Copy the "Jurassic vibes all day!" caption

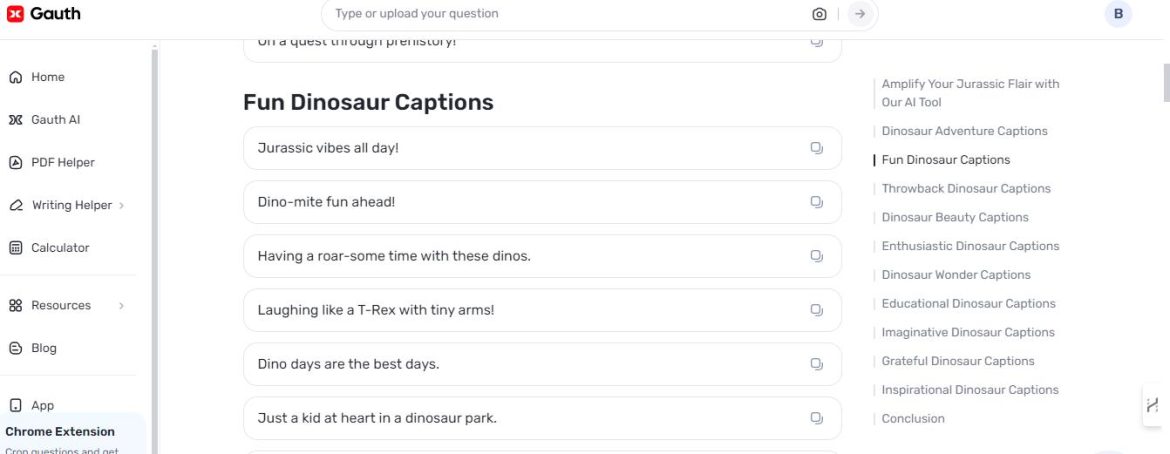tap(816, 148)
